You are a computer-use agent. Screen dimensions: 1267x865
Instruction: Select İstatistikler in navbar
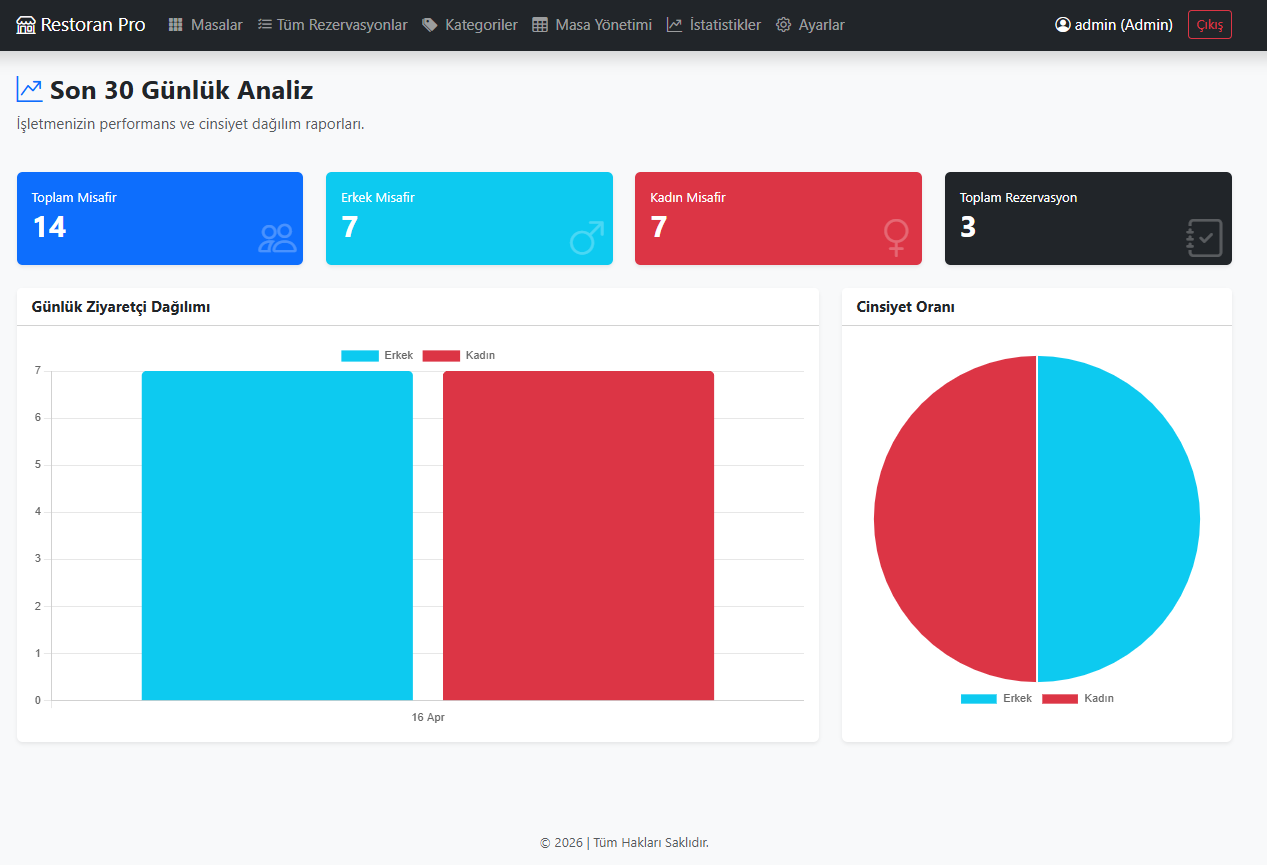(x=714, y=25)
